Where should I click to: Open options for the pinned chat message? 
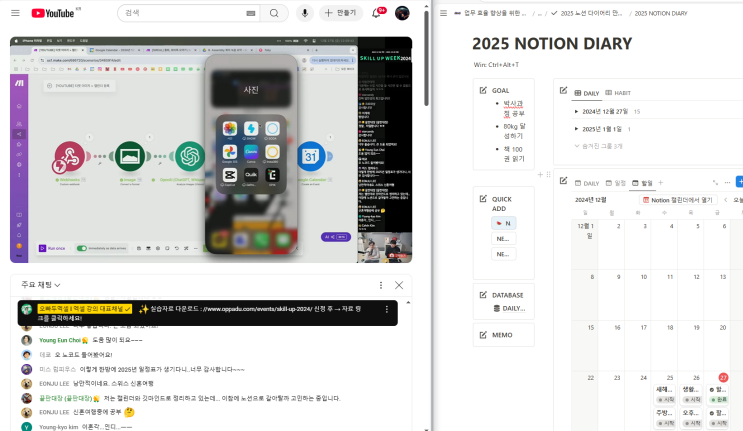pyautogui.click(x=387, y=309)
